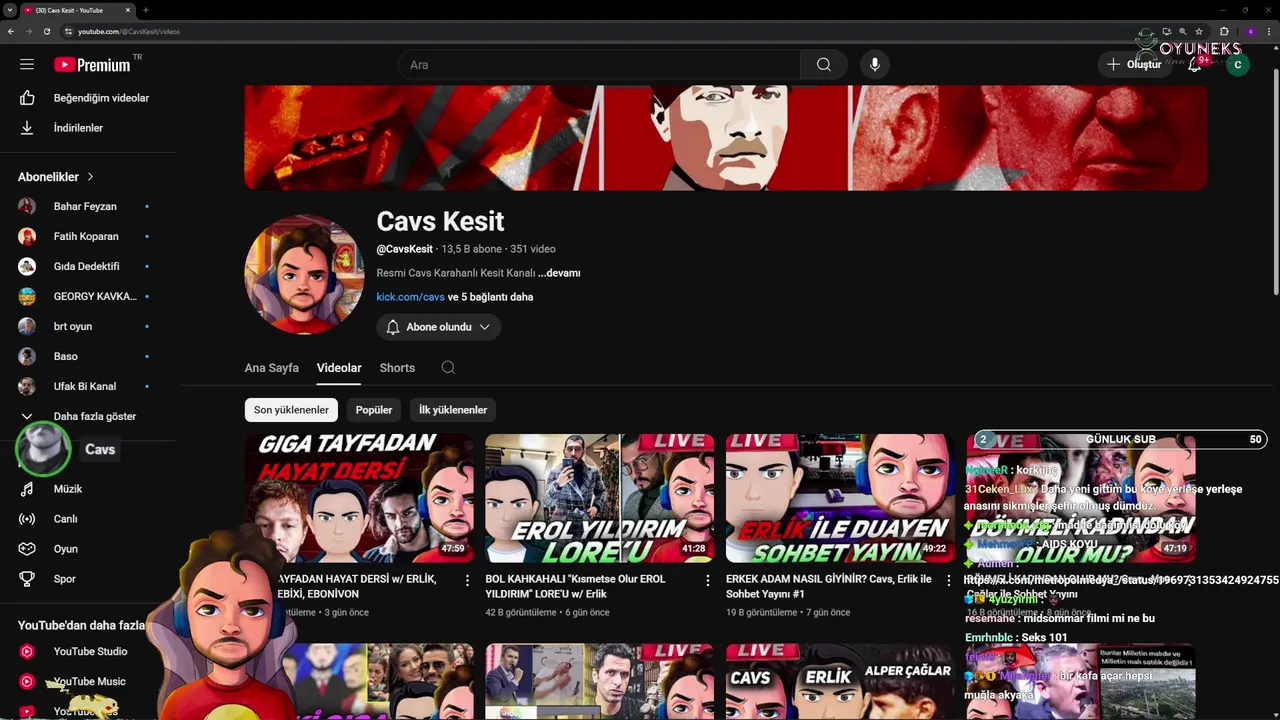Viewport: 1280px width, 720px height.
Task: Open browser profile purple avatar
Action: pyautogui.click(x=1250, y=31)
